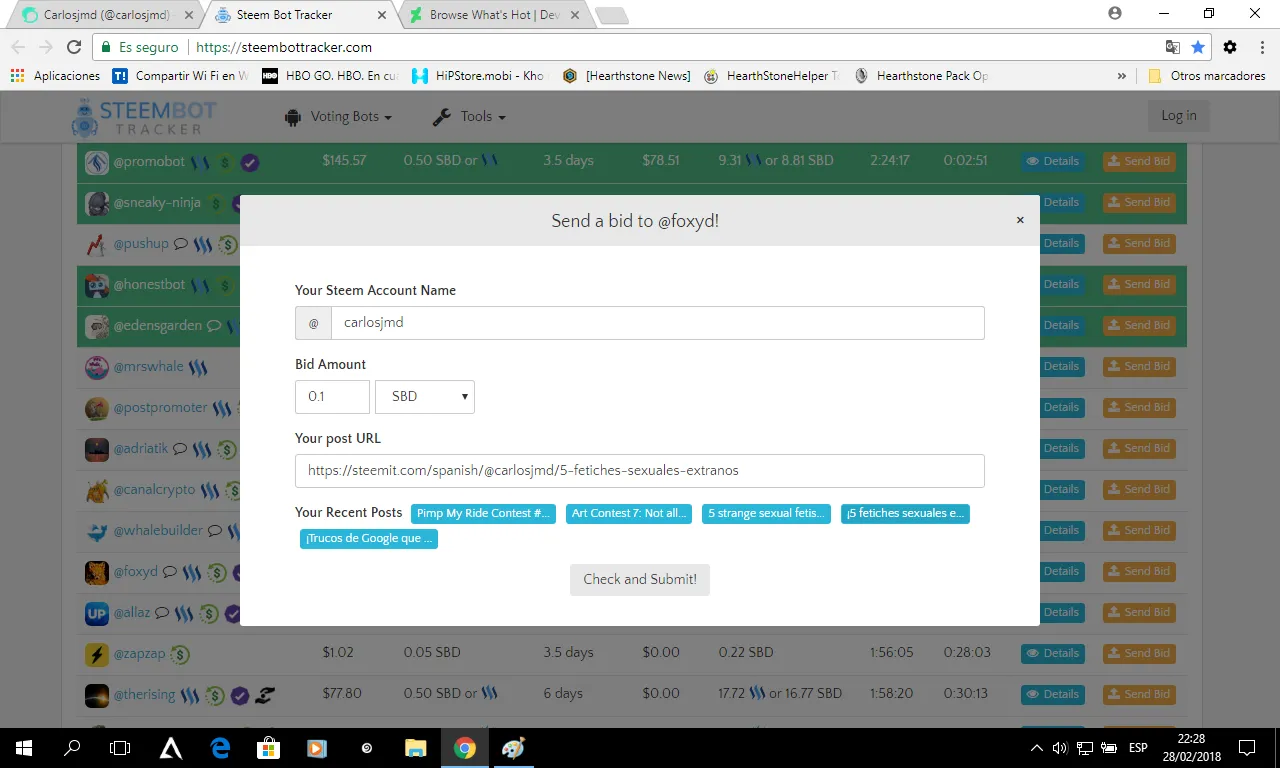This screenshot has height=768, width=1280.
Task: Switch to the Steem Bot Tracker tab
Action: (x=298, y=15)
